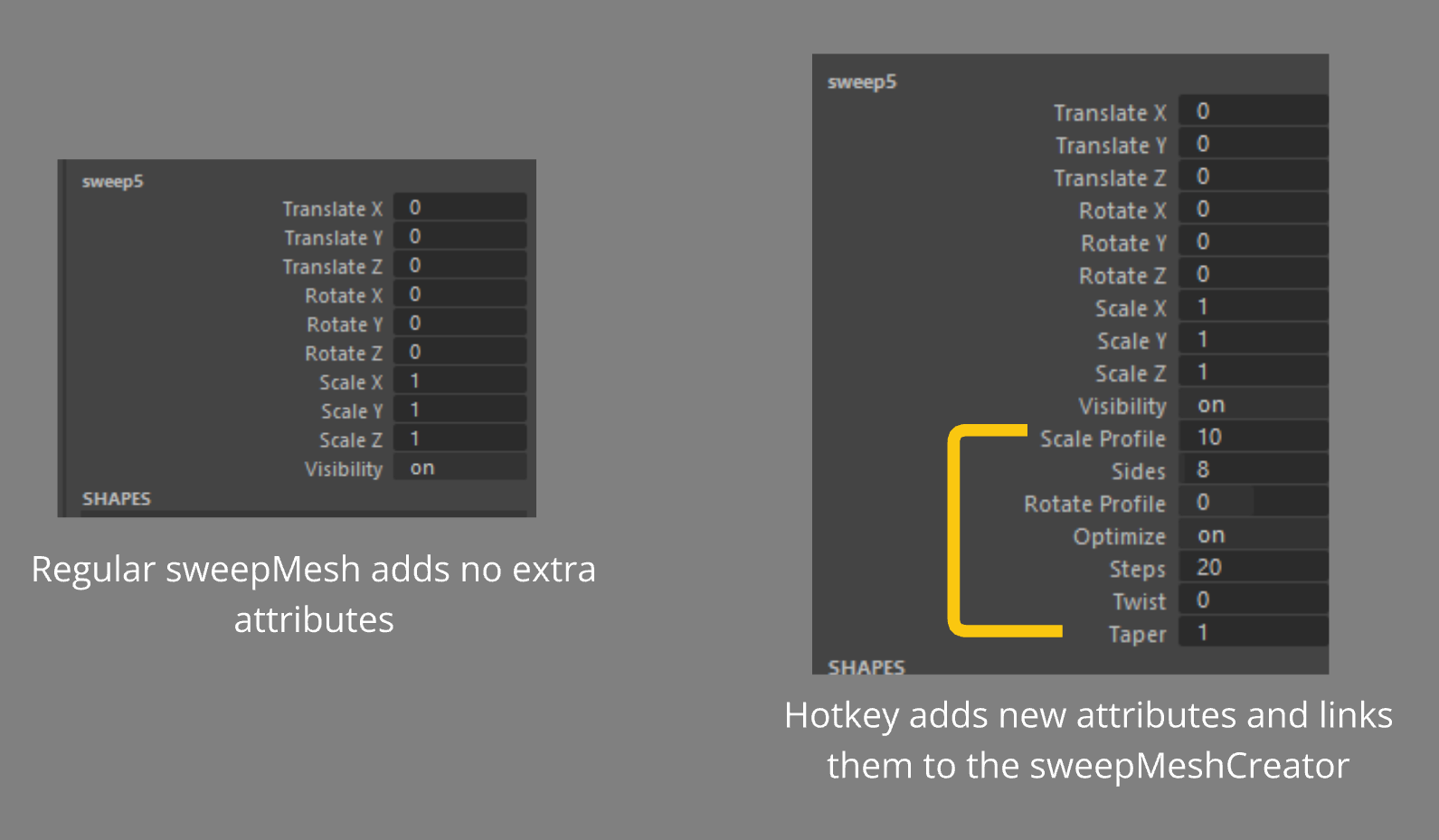The height and width of the screenshot is (840, 1439).
Task: Click the Sides value field showing 8
Action: [x=1253, y=470]
